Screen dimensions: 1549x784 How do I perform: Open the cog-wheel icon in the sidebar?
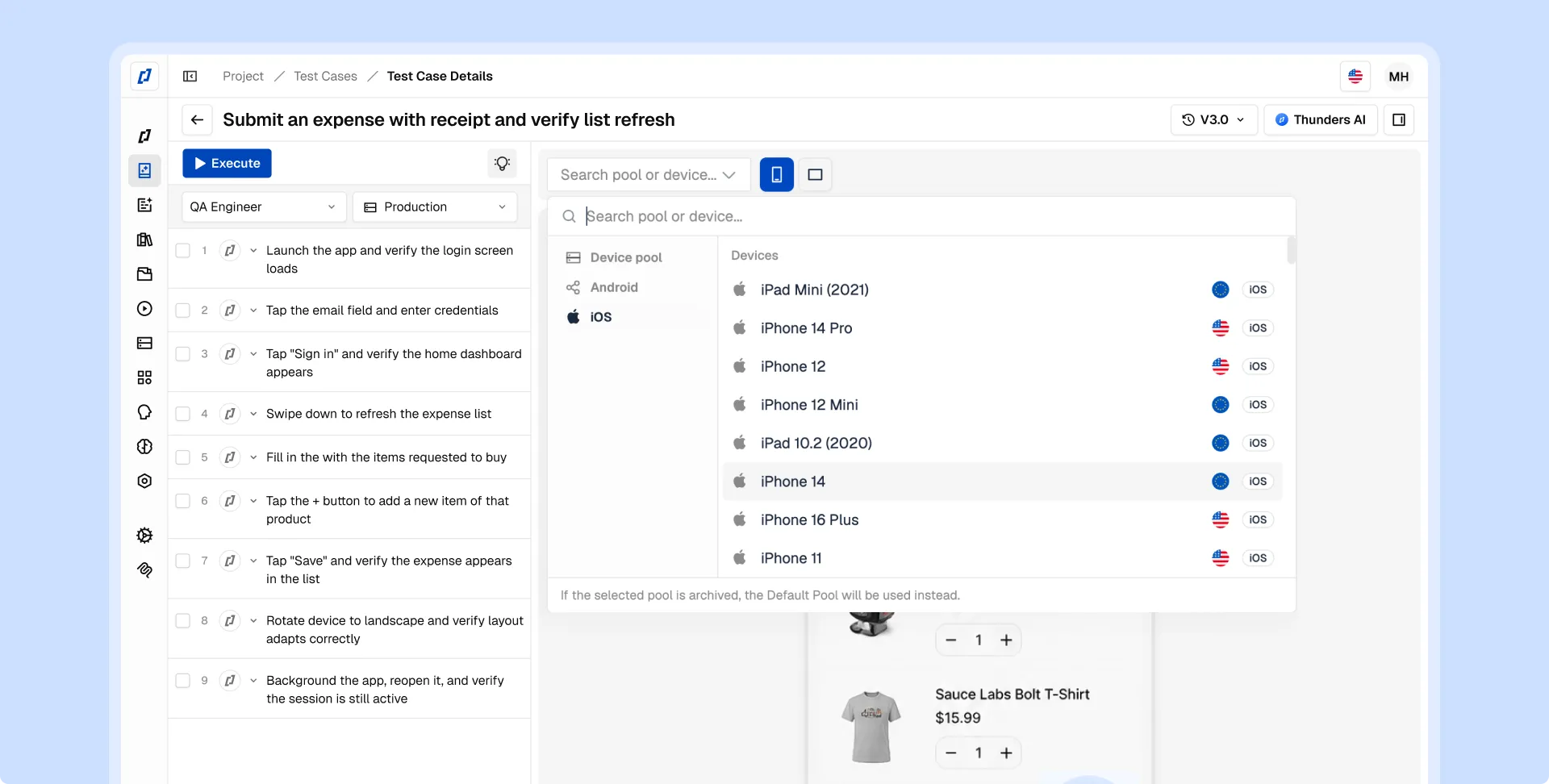144,536
